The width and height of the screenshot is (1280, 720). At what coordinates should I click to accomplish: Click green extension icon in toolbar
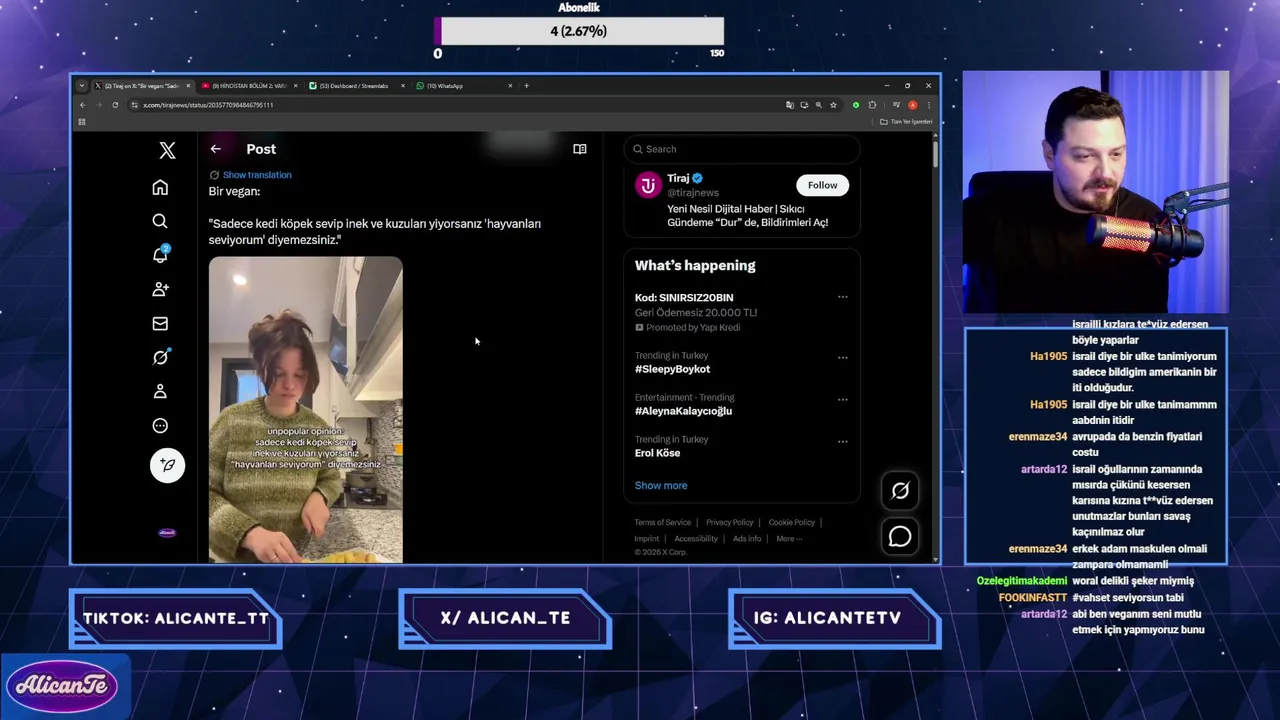(x=856, y=105)
